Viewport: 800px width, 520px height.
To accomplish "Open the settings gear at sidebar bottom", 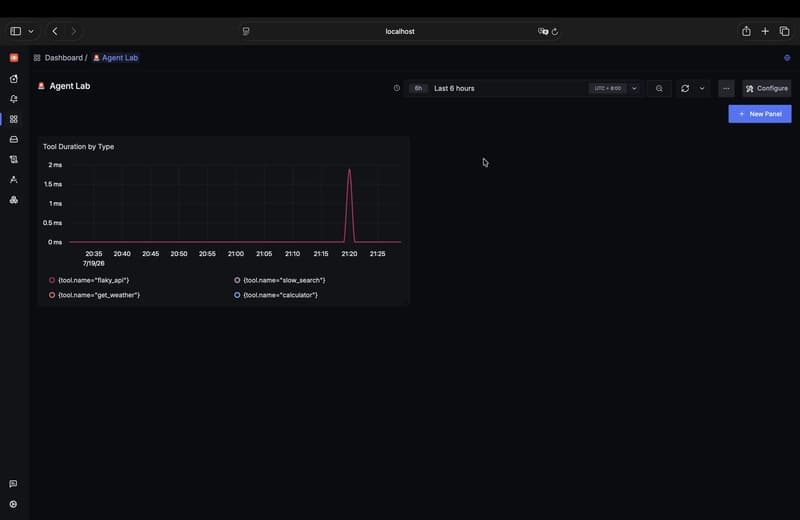I will [13, 504].
